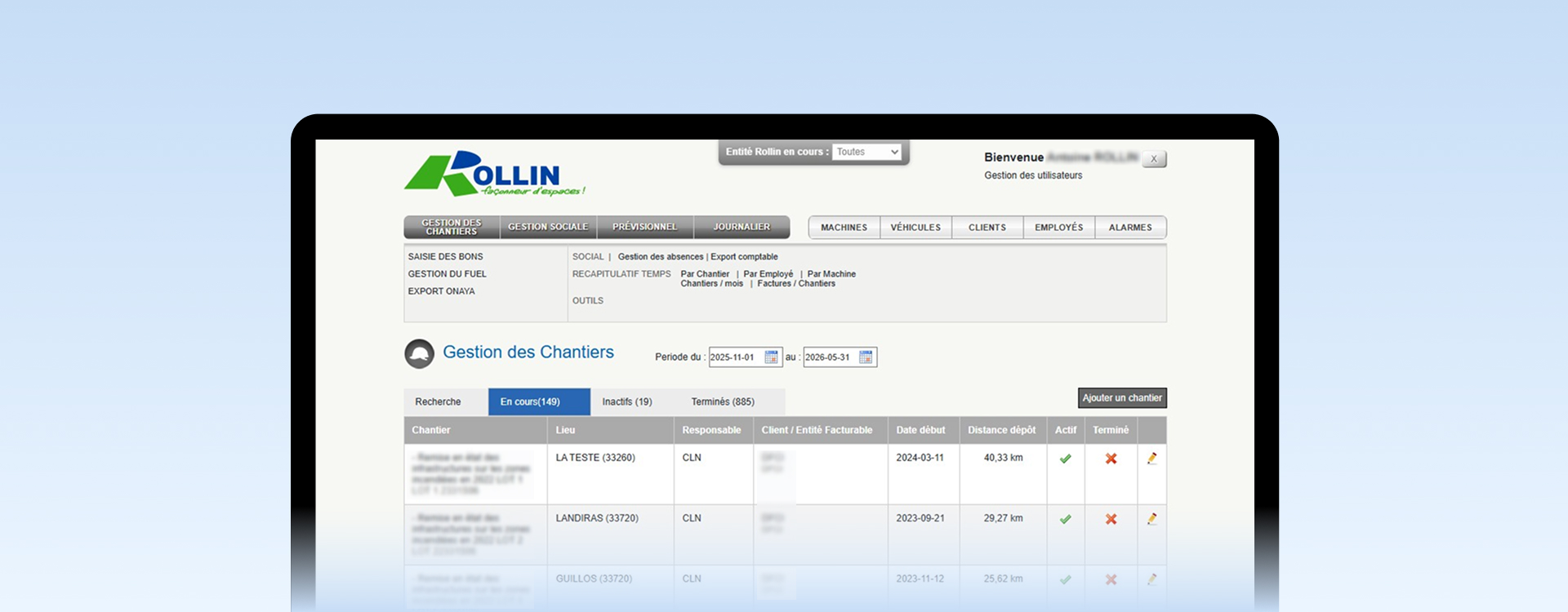Click the edit pencil for LANDIRAS row

1151,519
